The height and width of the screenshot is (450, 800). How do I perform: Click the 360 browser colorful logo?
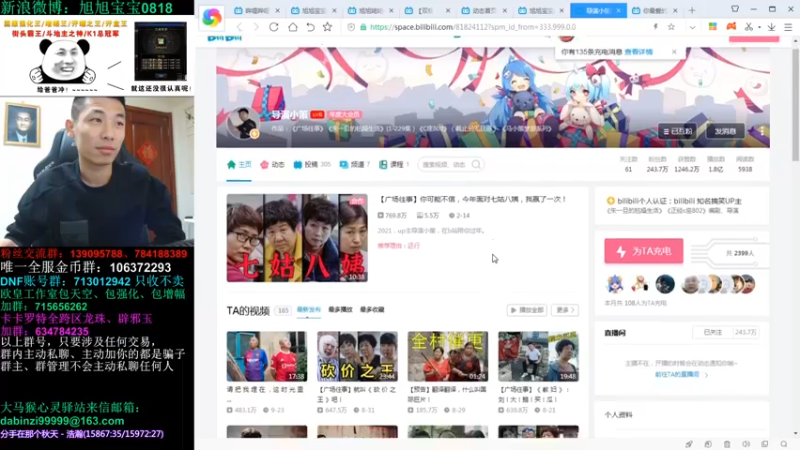click(212, 17)
